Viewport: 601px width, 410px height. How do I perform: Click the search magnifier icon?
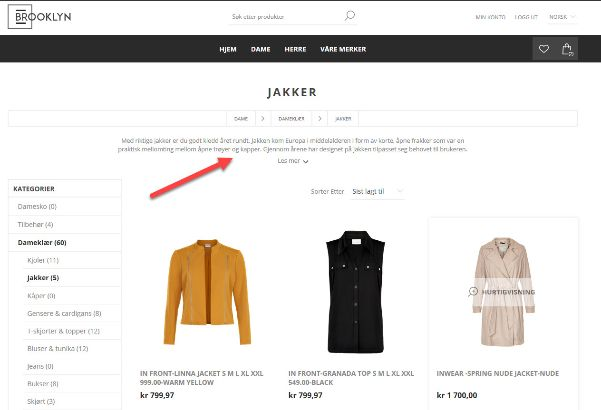[x=350, y=16]
